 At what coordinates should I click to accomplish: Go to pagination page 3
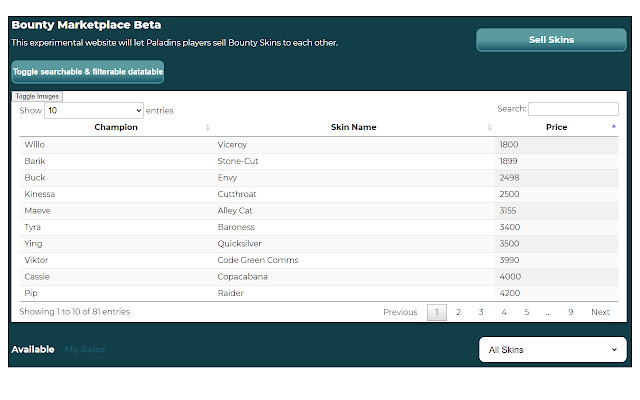[481, 312]
